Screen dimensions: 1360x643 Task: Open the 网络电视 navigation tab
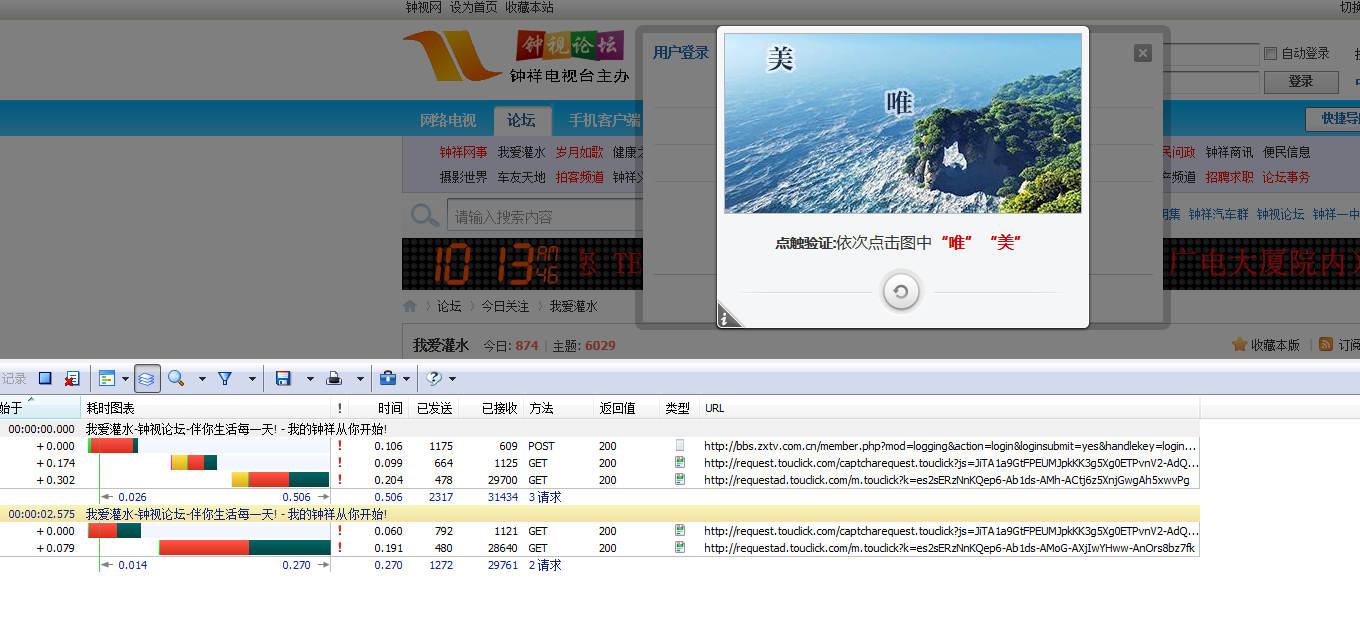(448, 120)
